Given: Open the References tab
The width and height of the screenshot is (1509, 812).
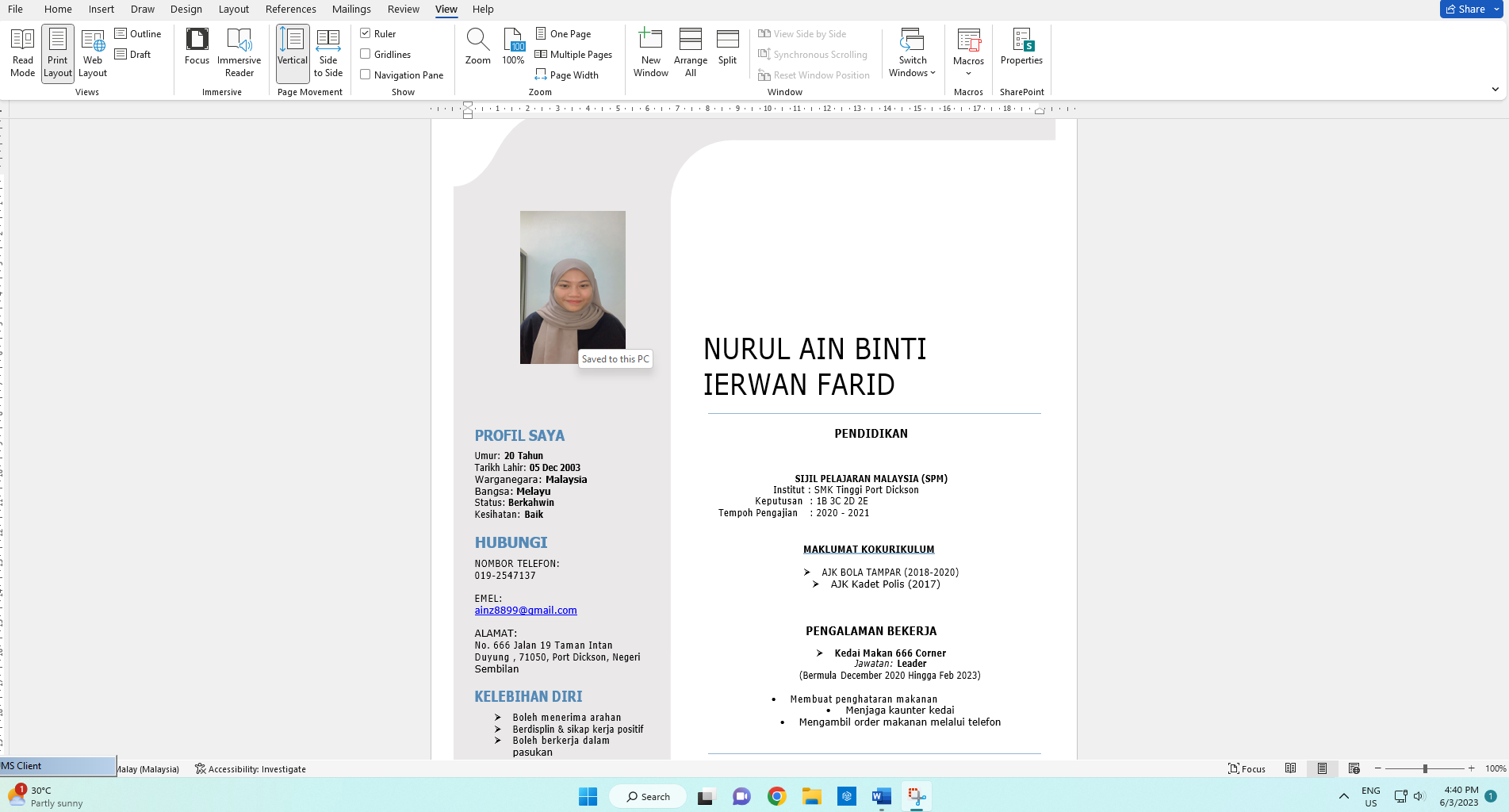Looking at the screenshot, I should click(x=290, y=9).
